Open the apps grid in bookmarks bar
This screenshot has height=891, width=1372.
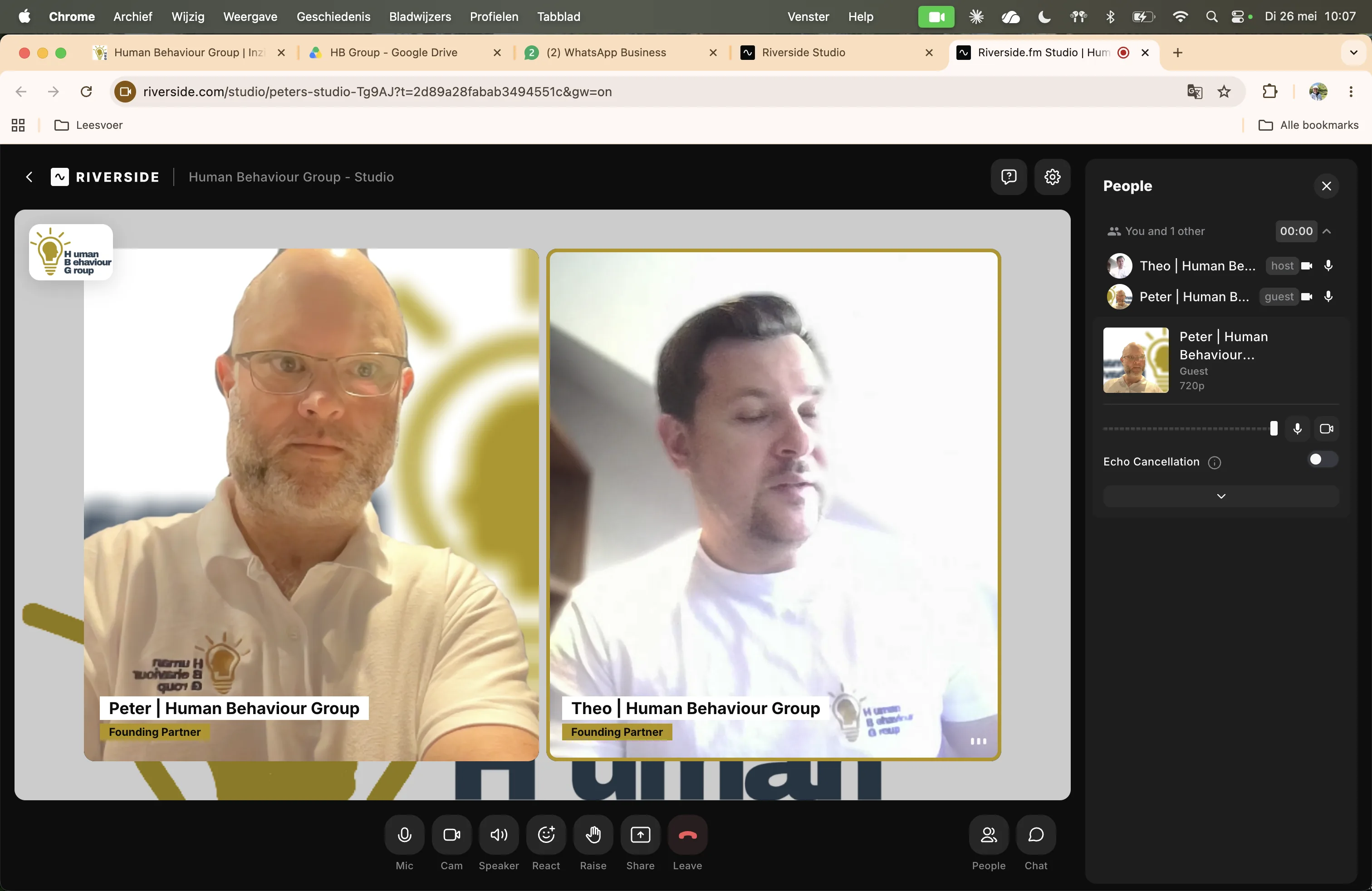click(x=19, y=125)
